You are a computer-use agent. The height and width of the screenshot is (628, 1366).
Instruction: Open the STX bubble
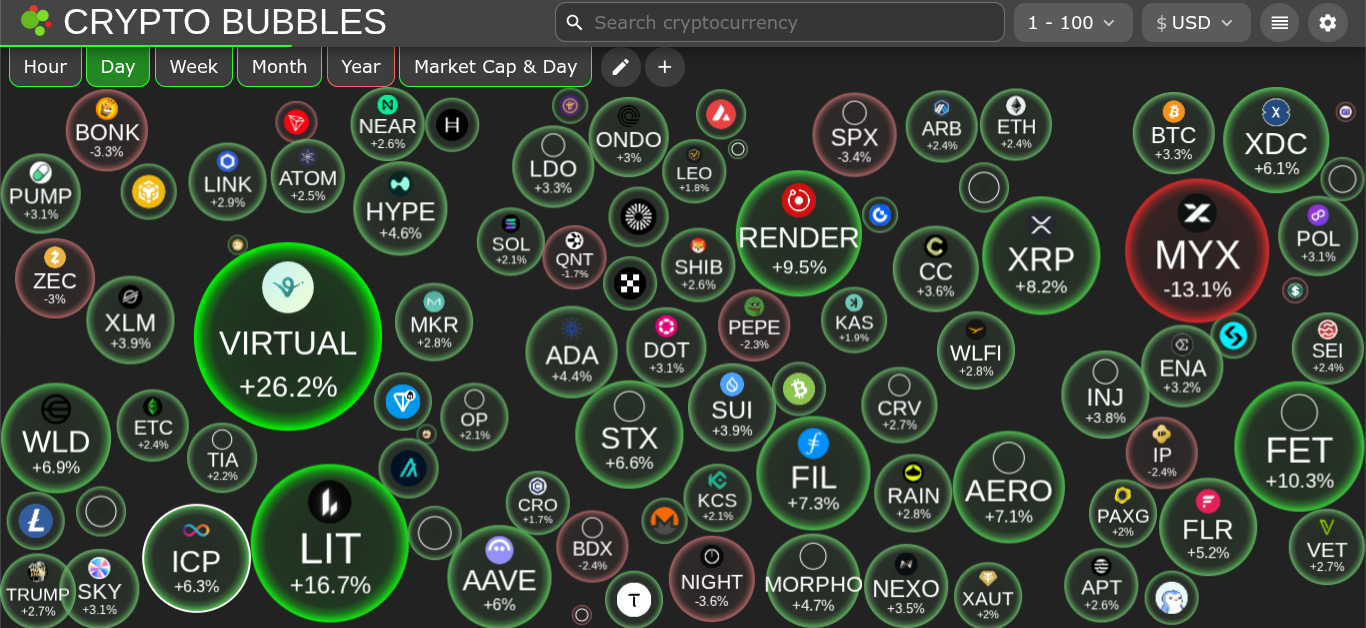pyautogui.click(x=629, y=434)
